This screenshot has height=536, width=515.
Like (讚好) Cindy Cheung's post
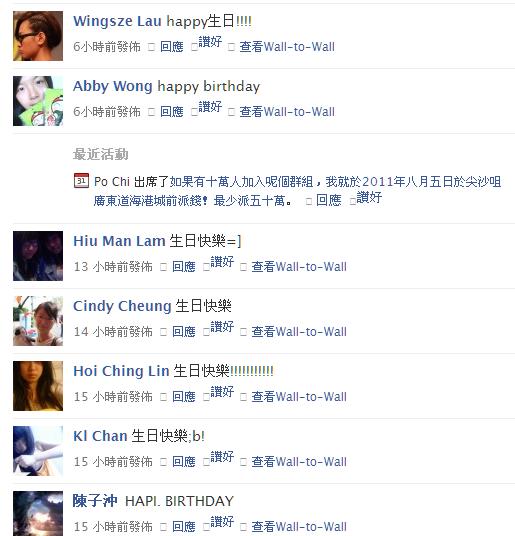pos(222,327)
